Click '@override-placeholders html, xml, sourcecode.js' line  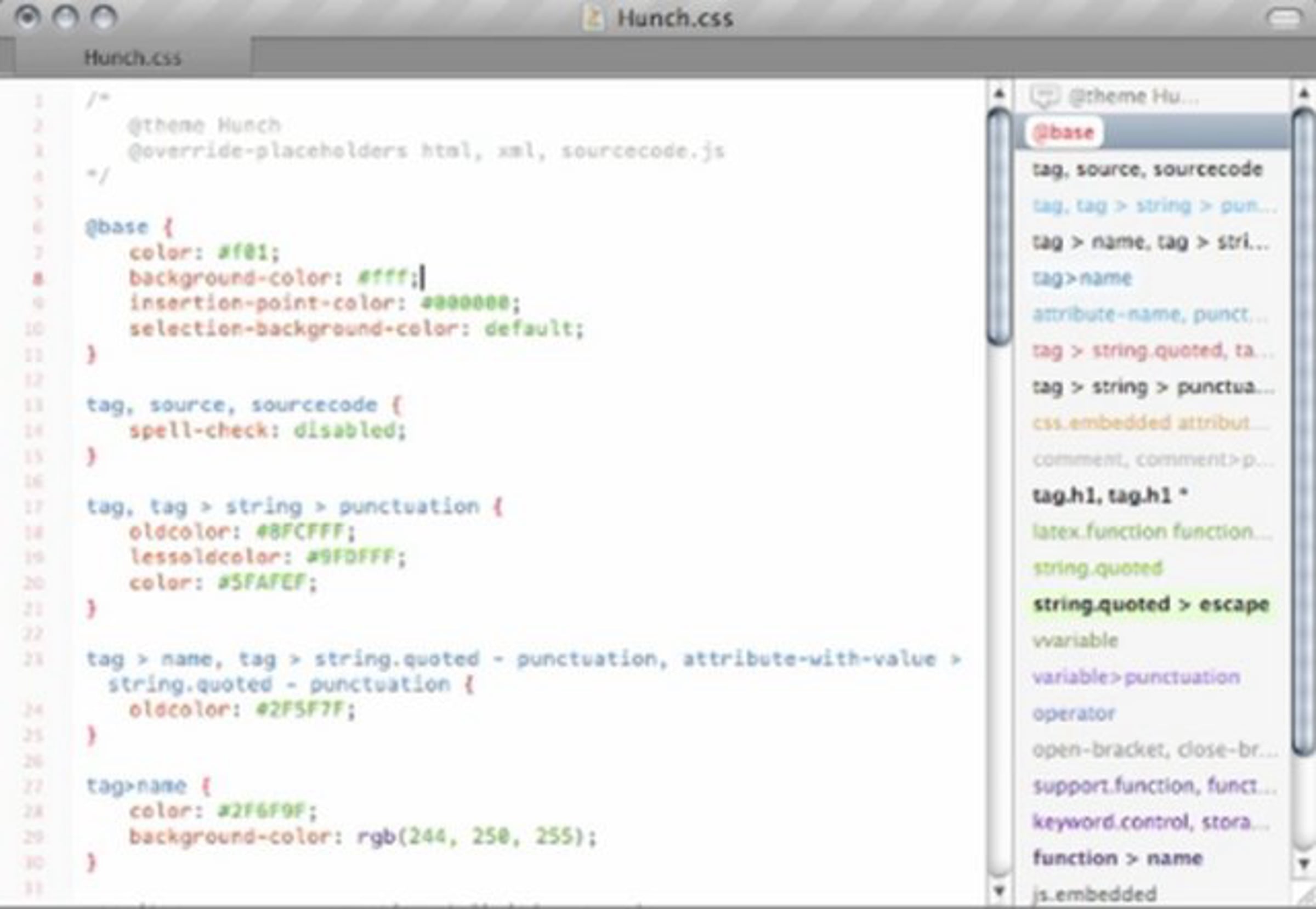coord(427,151)
